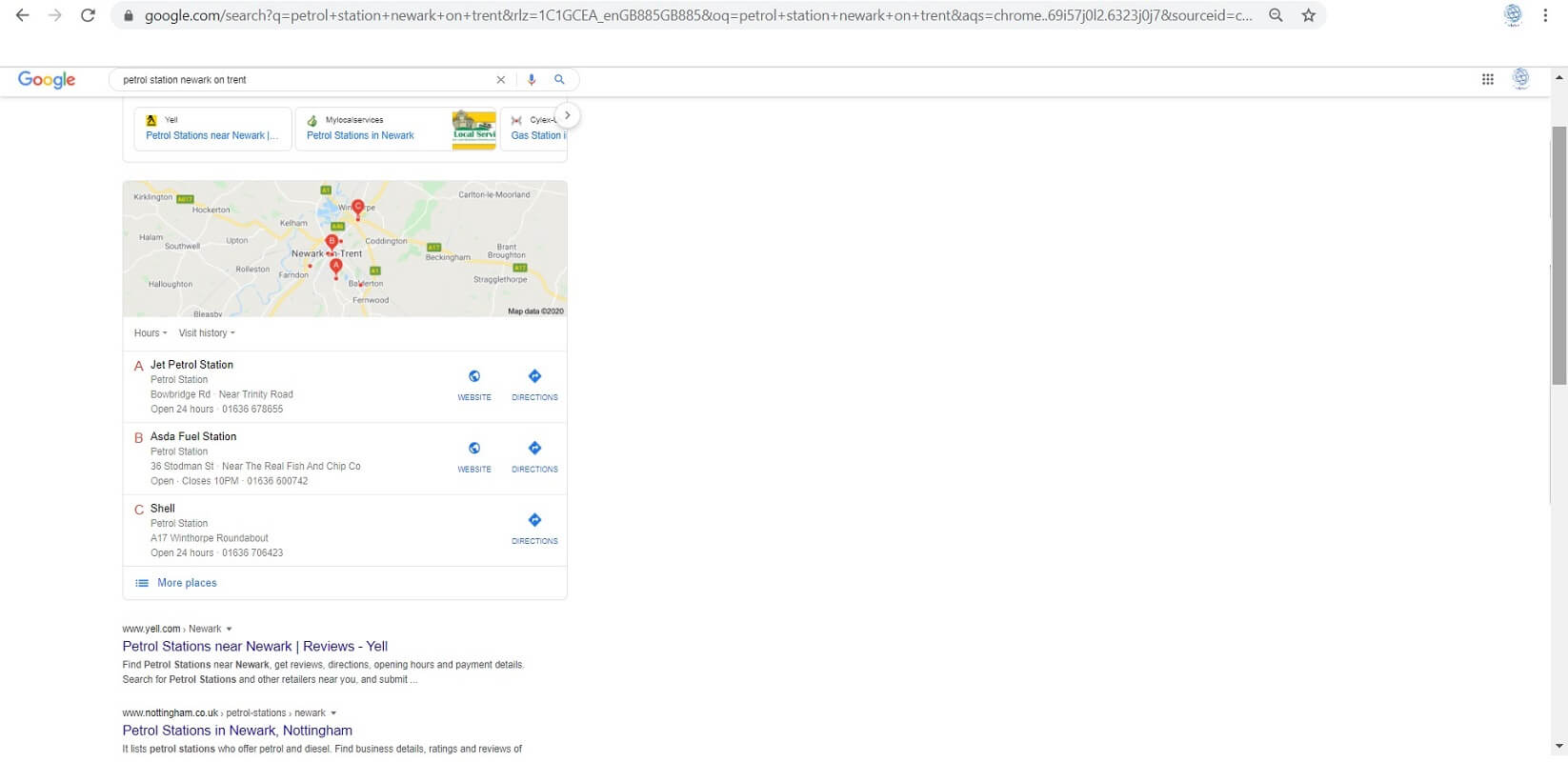This screenshot has height=762, width=1568.
Task: Open the Chrome three-dot menu
Action: 1545,15
